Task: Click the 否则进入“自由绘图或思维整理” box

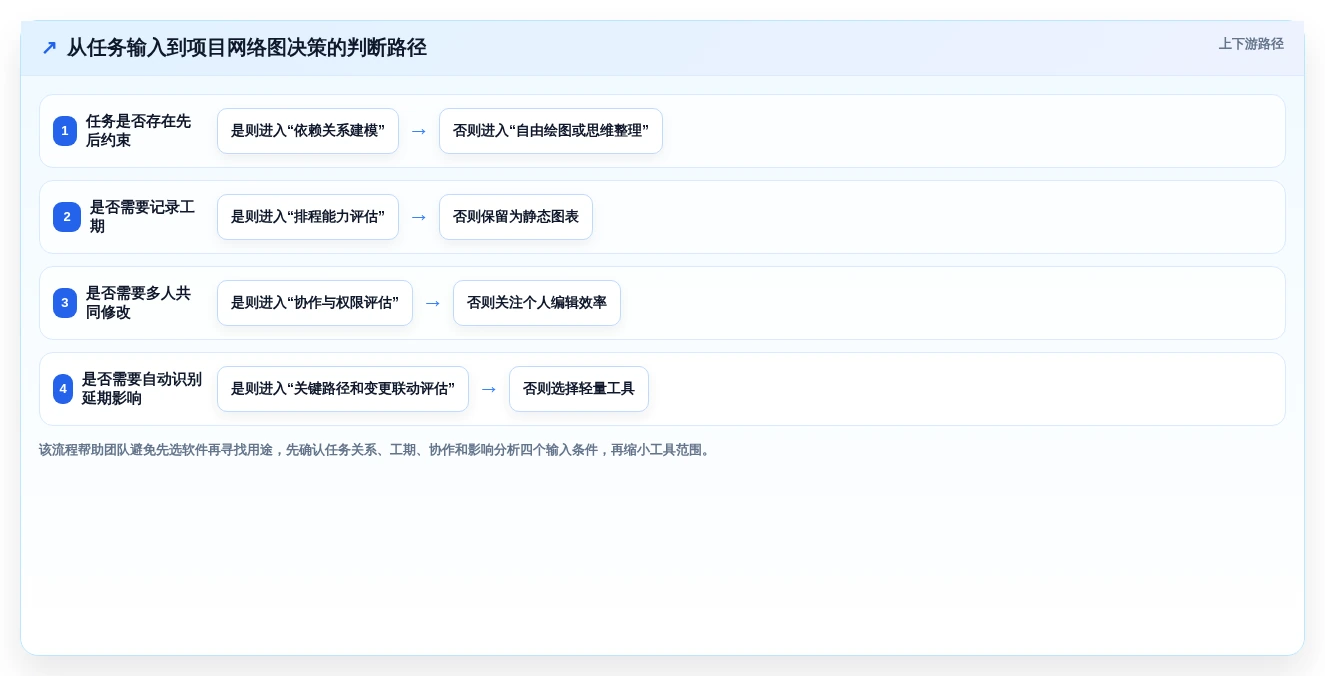Action: coord(551,131)
